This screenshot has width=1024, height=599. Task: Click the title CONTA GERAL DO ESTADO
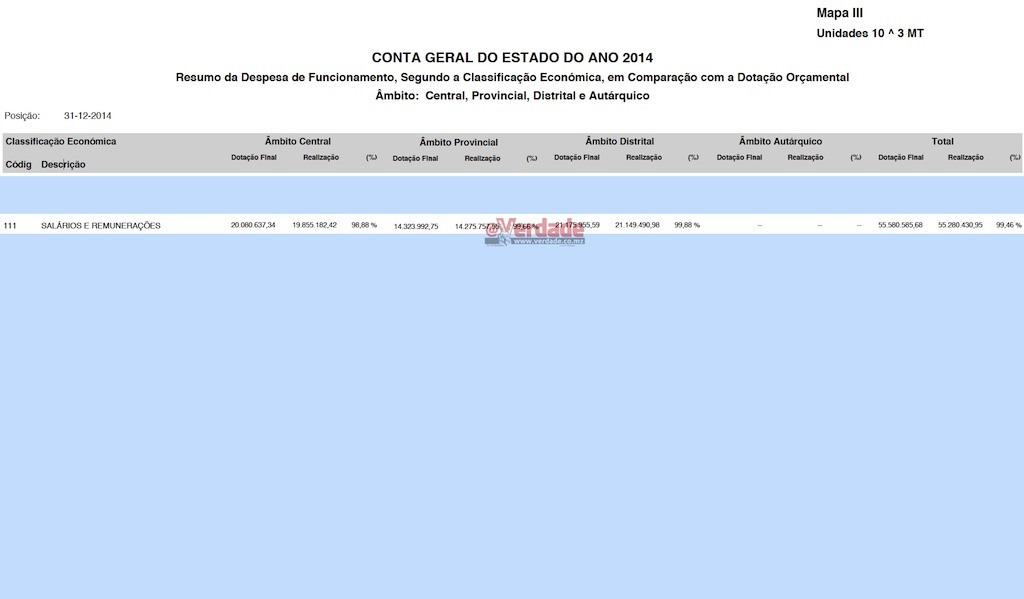(512, 58)
